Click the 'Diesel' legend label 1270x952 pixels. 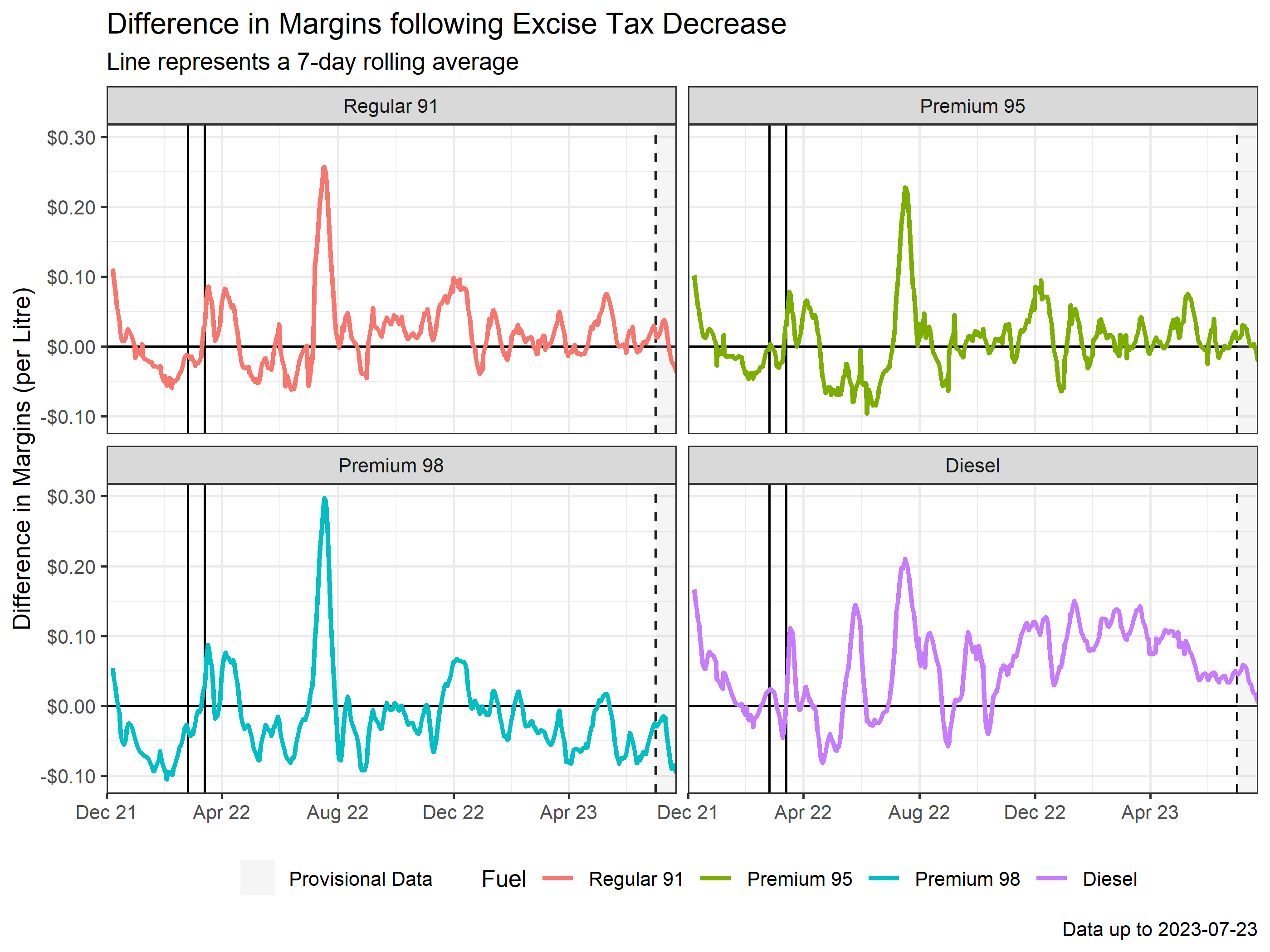(1110, 879)
